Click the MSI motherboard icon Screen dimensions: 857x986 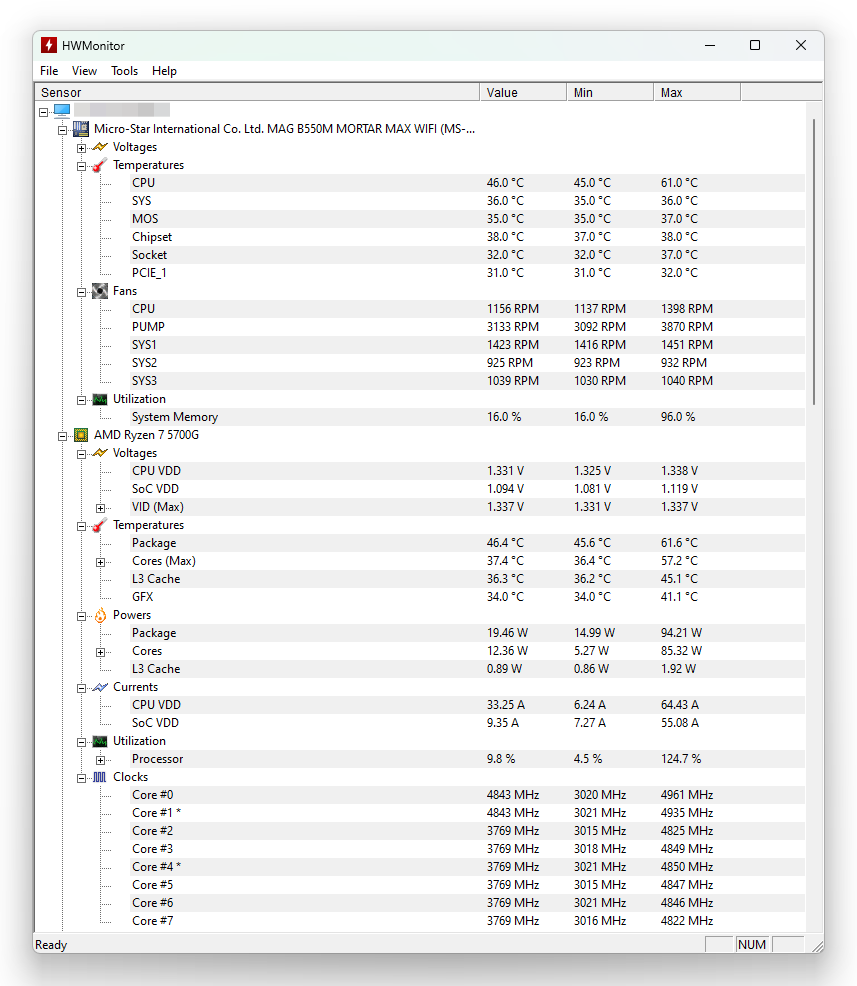(x=80, y=129)
